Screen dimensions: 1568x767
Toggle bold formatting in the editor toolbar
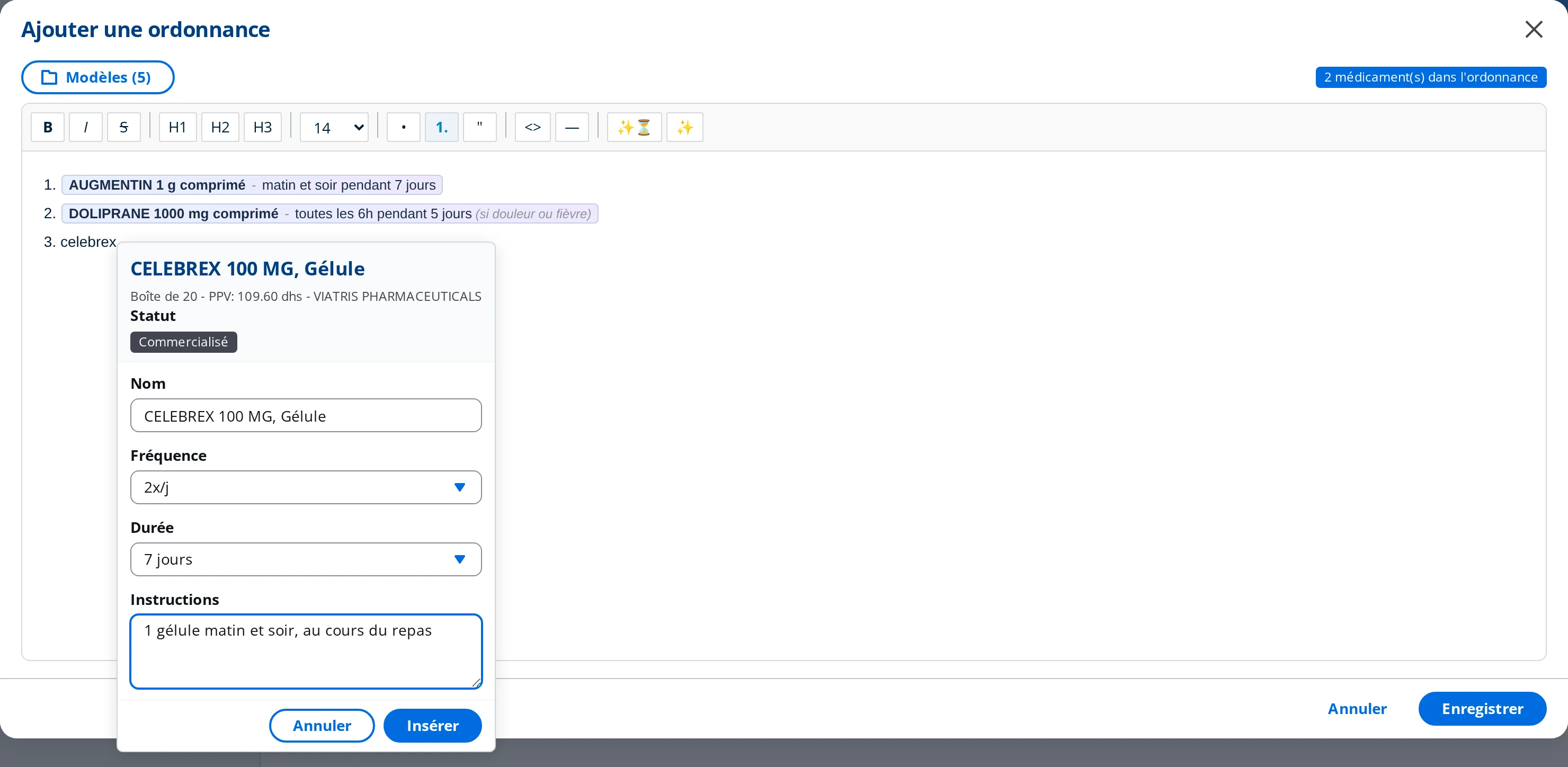(x=48, y=127)
